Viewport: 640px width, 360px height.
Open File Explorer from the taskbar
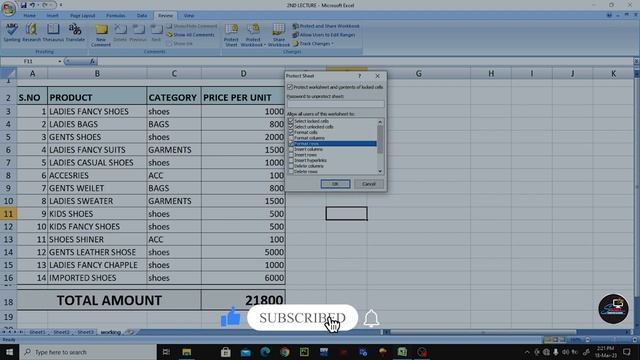pyautogui.click(x=187, y=352)
